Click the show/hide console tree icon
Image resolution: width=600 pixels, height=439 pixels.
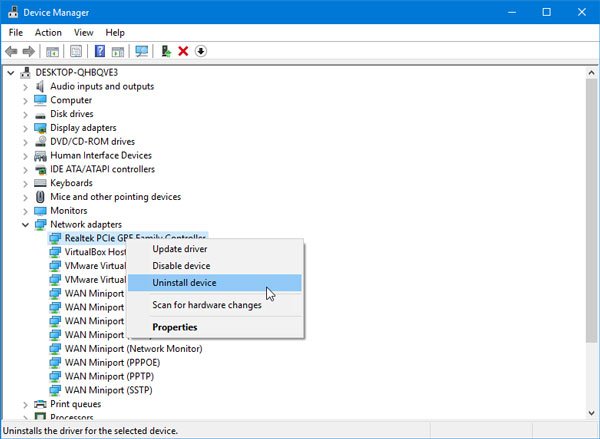[53, 51]
